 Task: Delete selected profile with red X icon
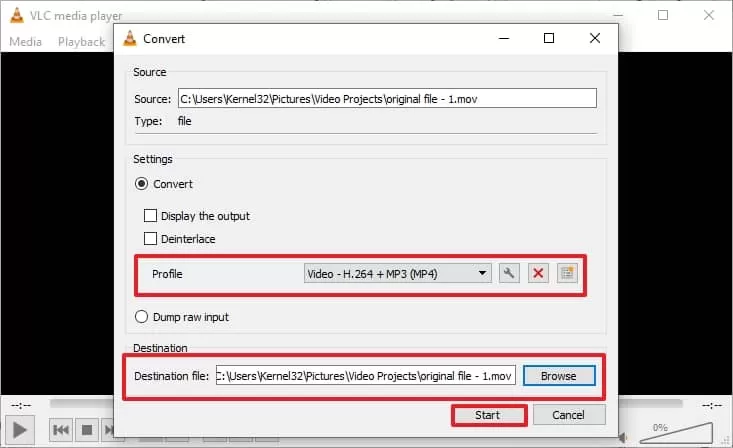538,273
